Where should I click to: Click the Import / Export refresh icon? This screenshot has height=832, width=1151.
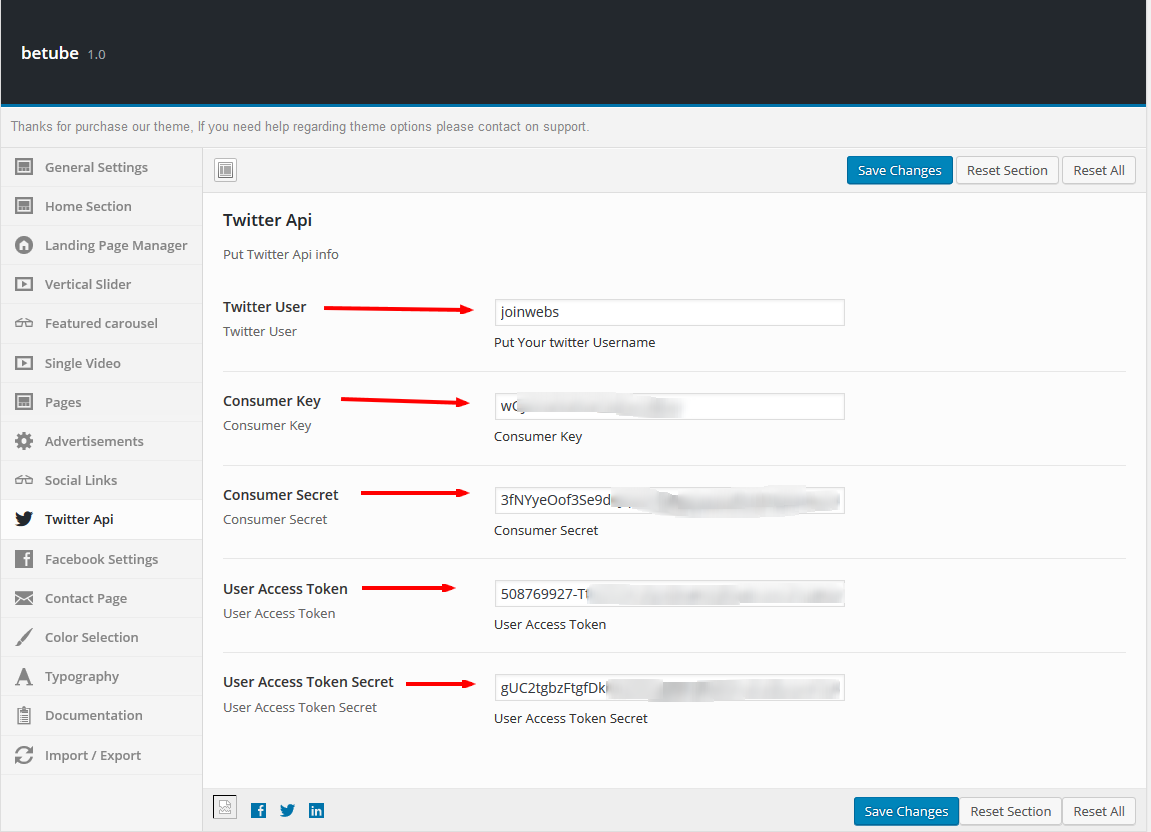[24, 755]
